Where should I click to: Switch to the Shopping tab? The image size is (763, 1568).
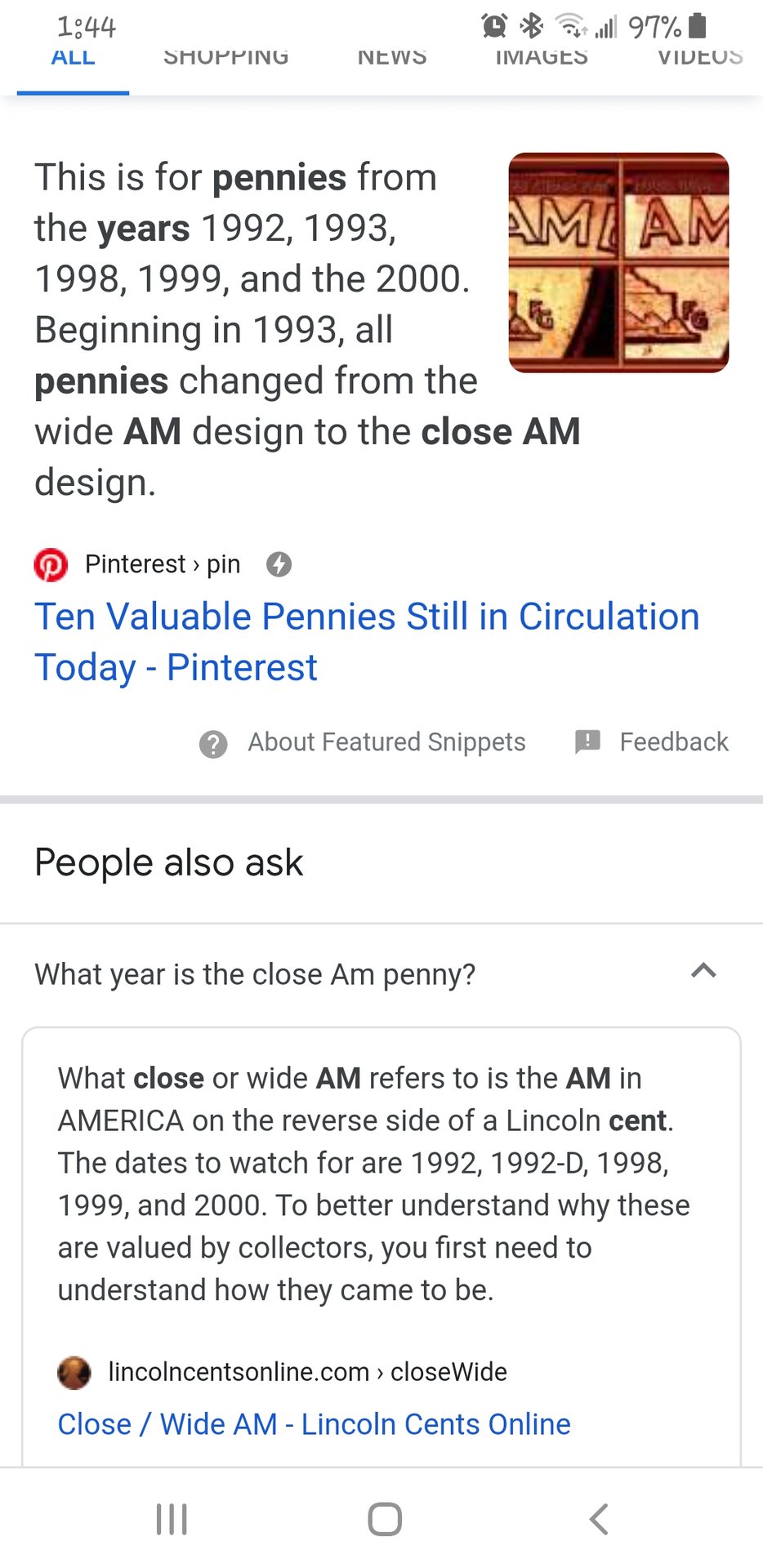tap(226, 59)
